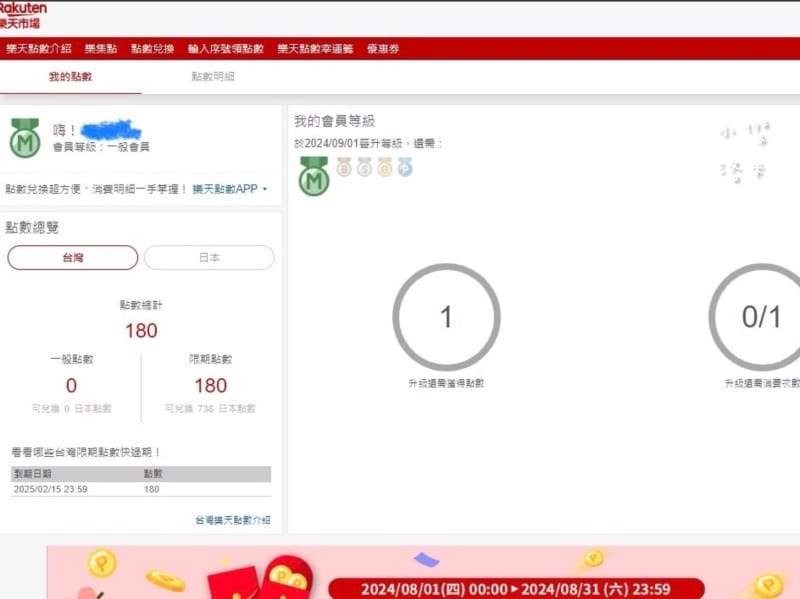Select the gold G medal icon
Viewport: 800px width, 599px height.
385,168
